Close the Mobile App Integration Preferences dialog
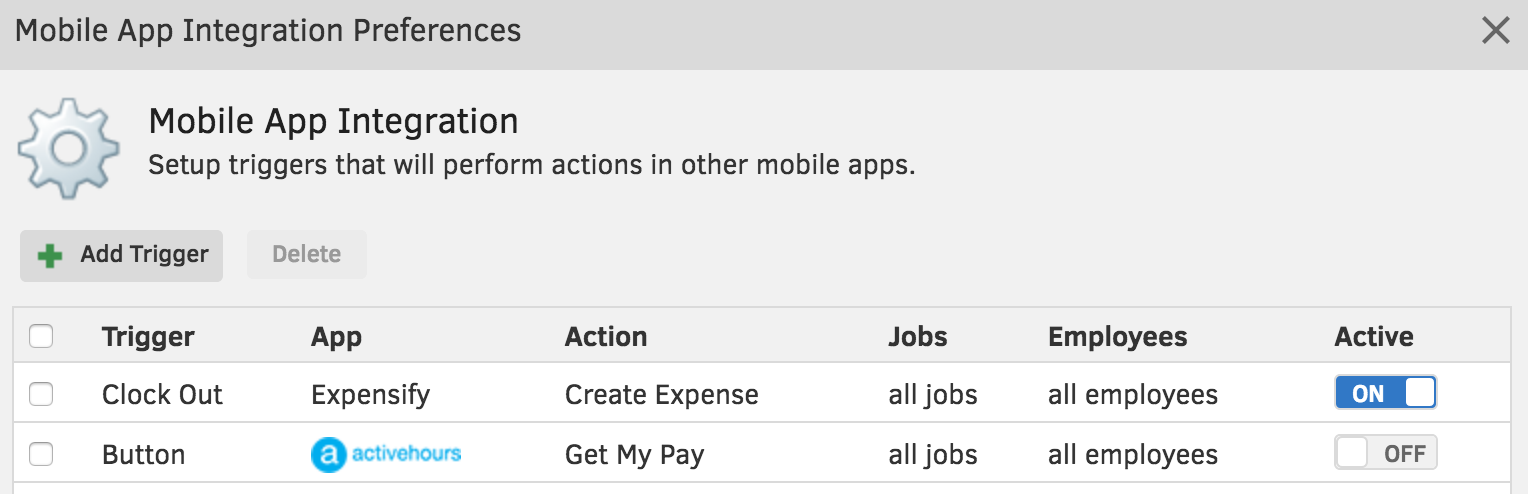Image resolution: width=1528 pixels, height=494 pixels. pos(1495,31)
